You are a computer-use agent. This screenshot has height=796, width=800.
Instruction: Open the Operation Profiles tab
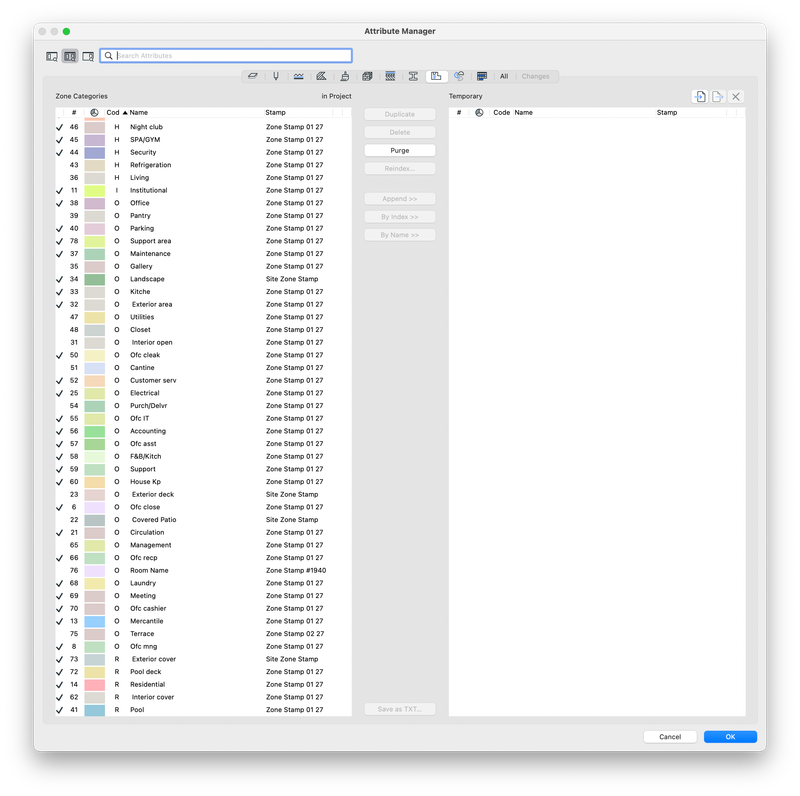click(482, 77)
